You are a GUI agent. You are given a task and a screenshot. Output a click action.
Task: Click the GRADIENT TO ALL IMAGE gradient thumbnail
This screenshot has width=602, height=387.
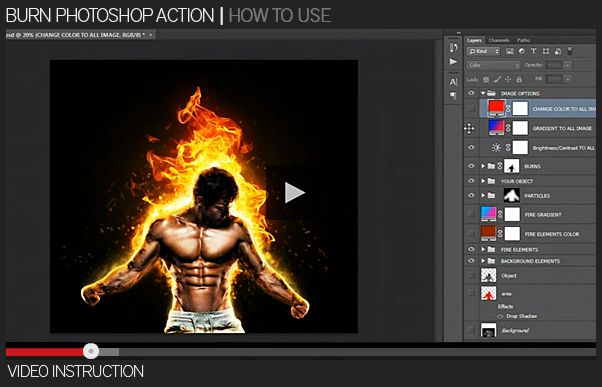496,128
